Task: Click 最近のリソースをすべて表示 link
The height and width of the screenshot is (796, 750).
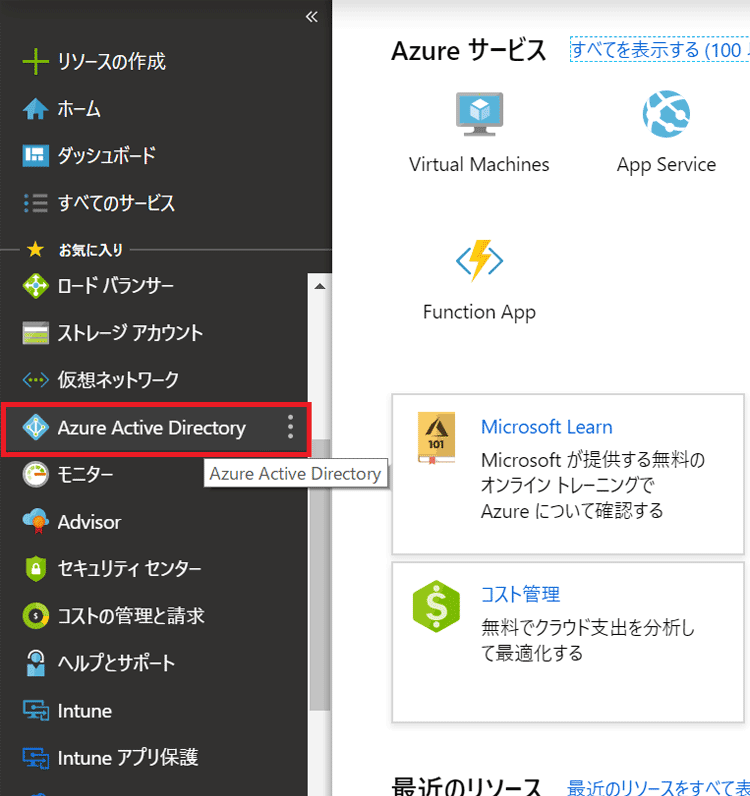Action: [x=658, y=787]
